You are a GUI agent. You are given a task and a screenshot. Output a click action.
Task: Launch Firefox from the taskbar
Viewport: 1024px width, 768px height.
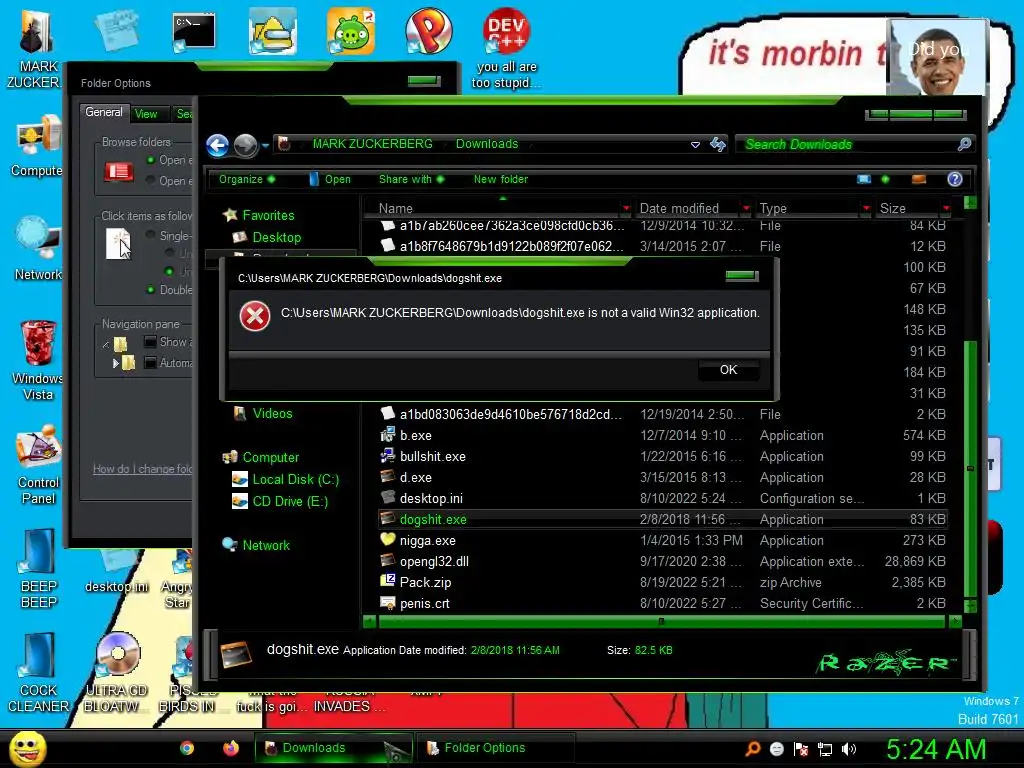(231, 748)
